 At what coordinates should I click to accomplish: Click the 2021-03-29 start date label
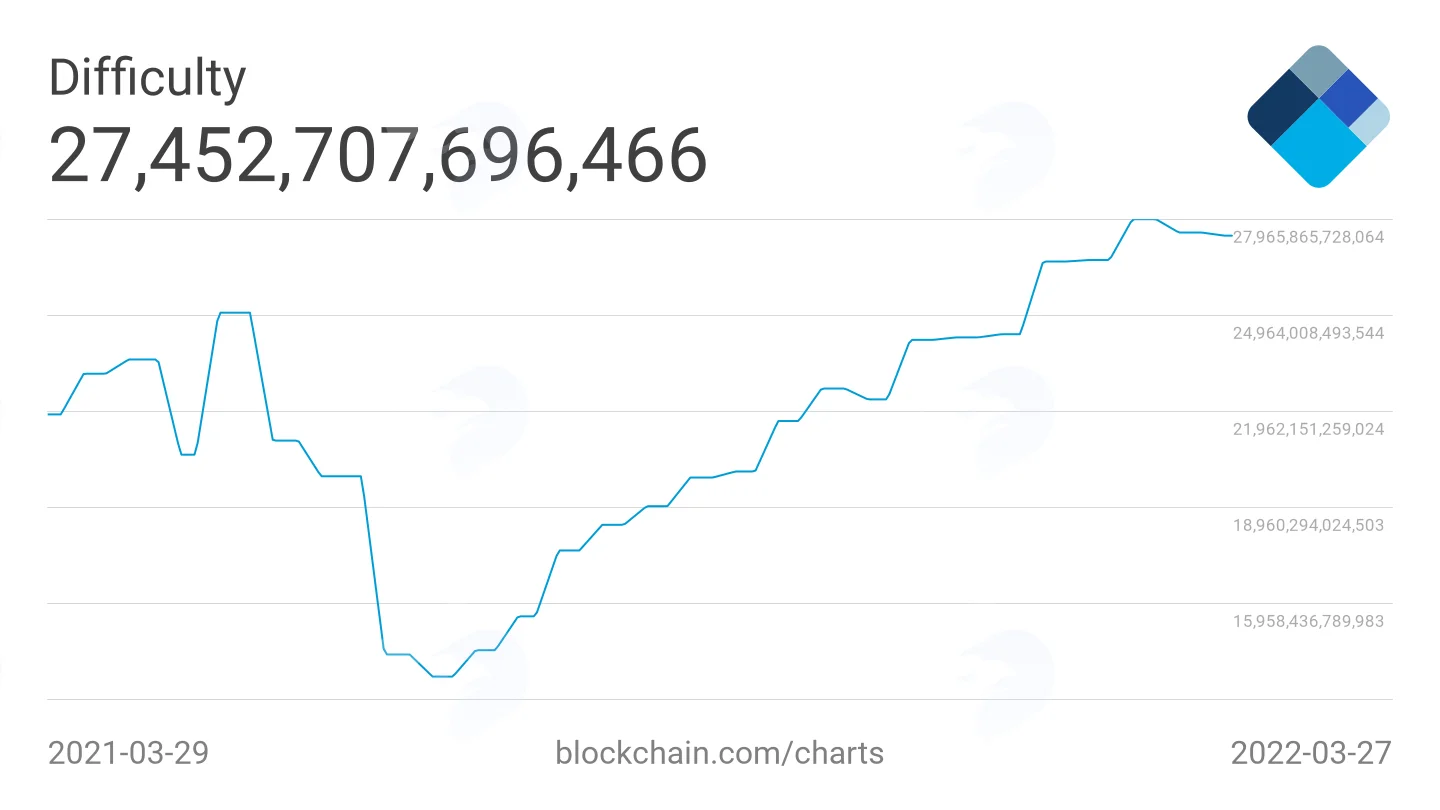[129, 752]
